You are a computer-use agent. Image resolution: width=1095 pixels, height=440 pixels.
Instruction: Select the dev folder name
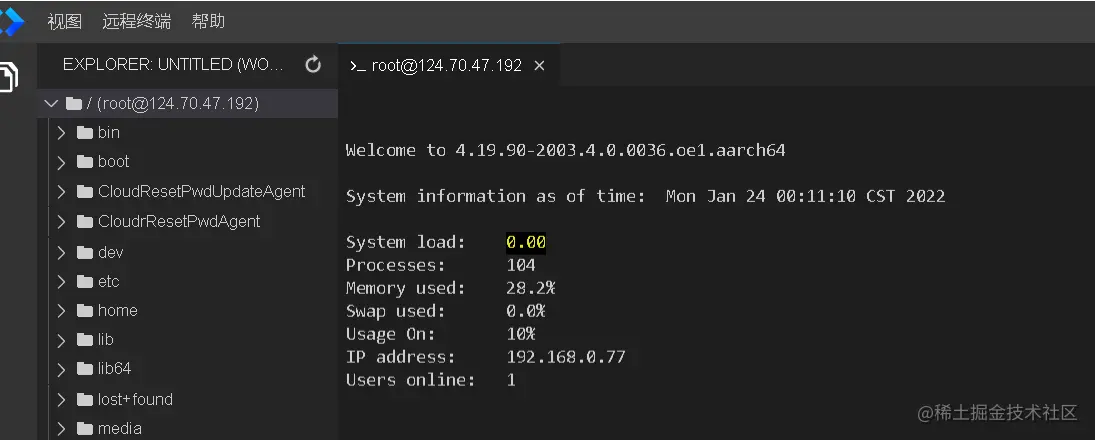click(x=110, y=252)
